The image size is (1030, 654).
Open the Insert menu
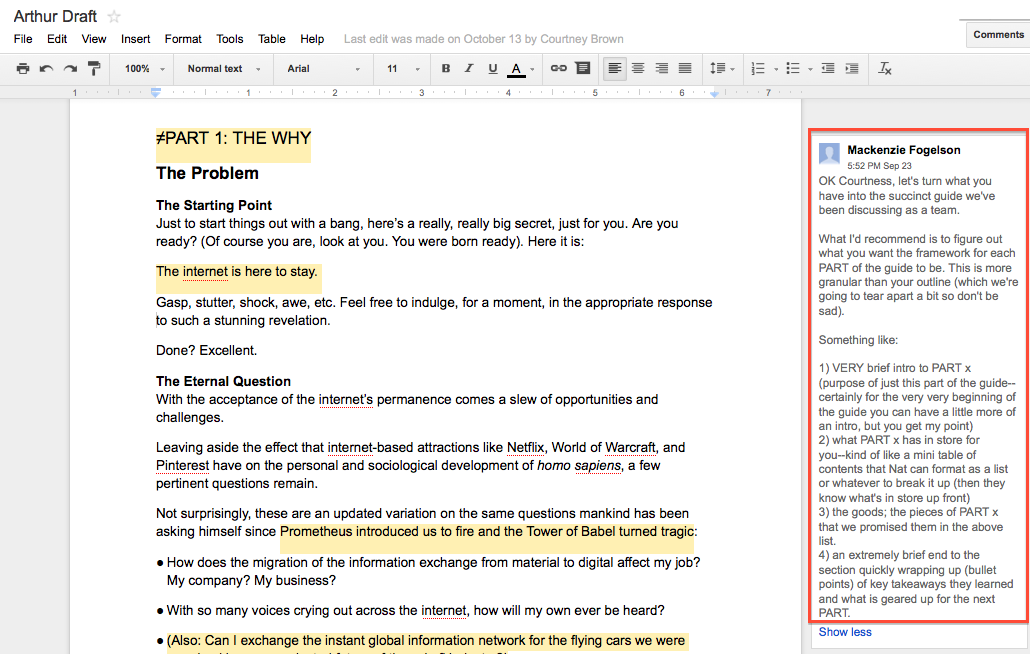(x=135, y=39)
